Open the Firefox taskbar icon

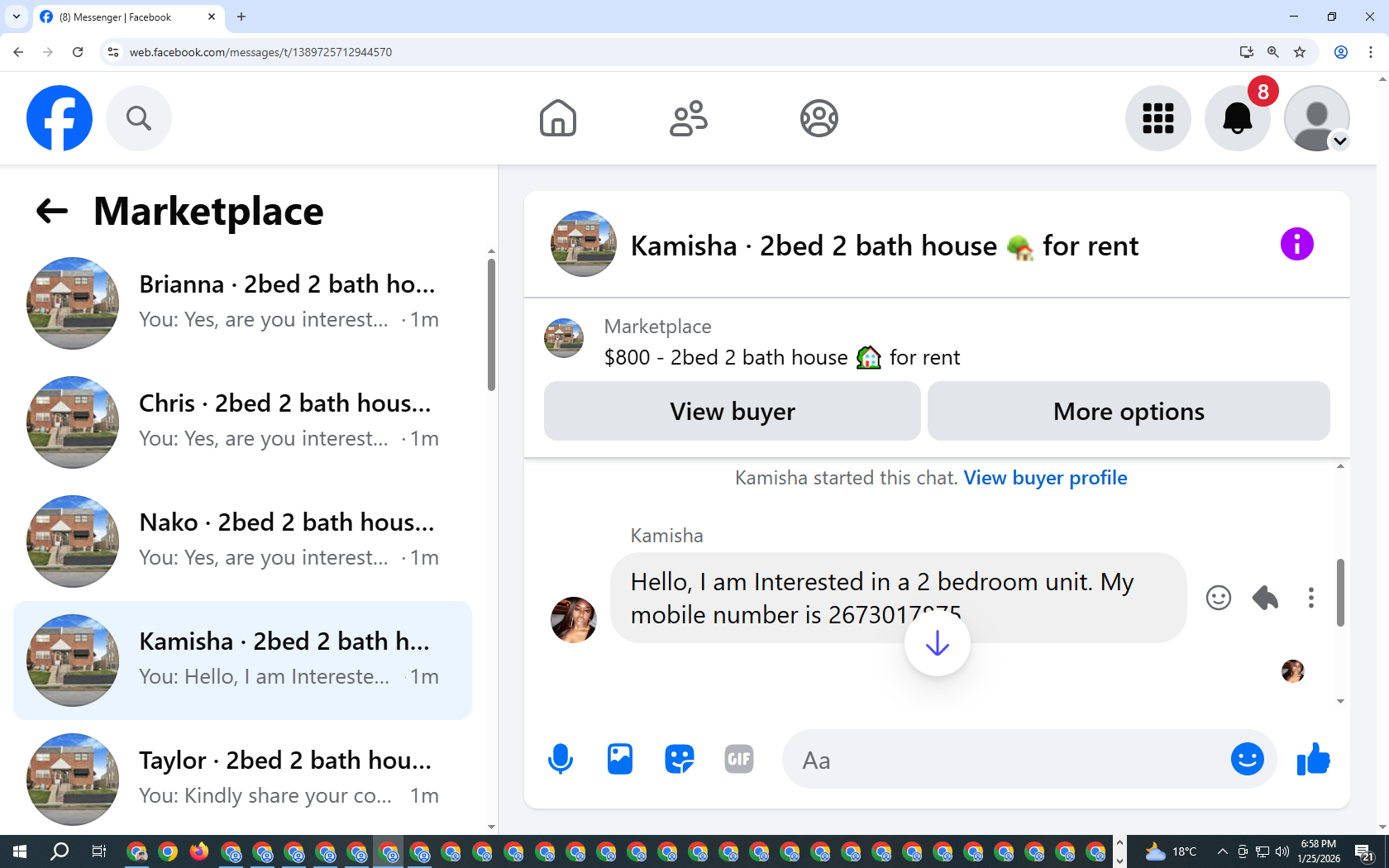point(199,851)
